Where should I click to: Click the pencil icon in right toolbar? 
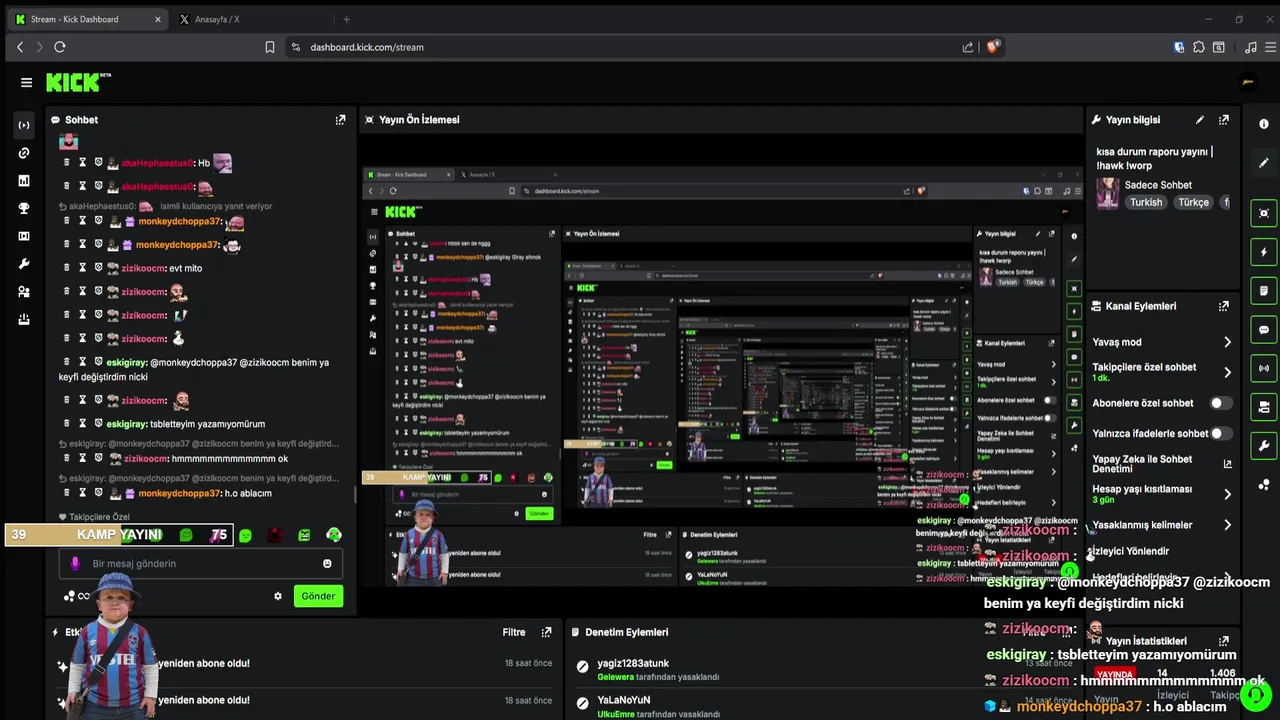[x=1264, y=162]
